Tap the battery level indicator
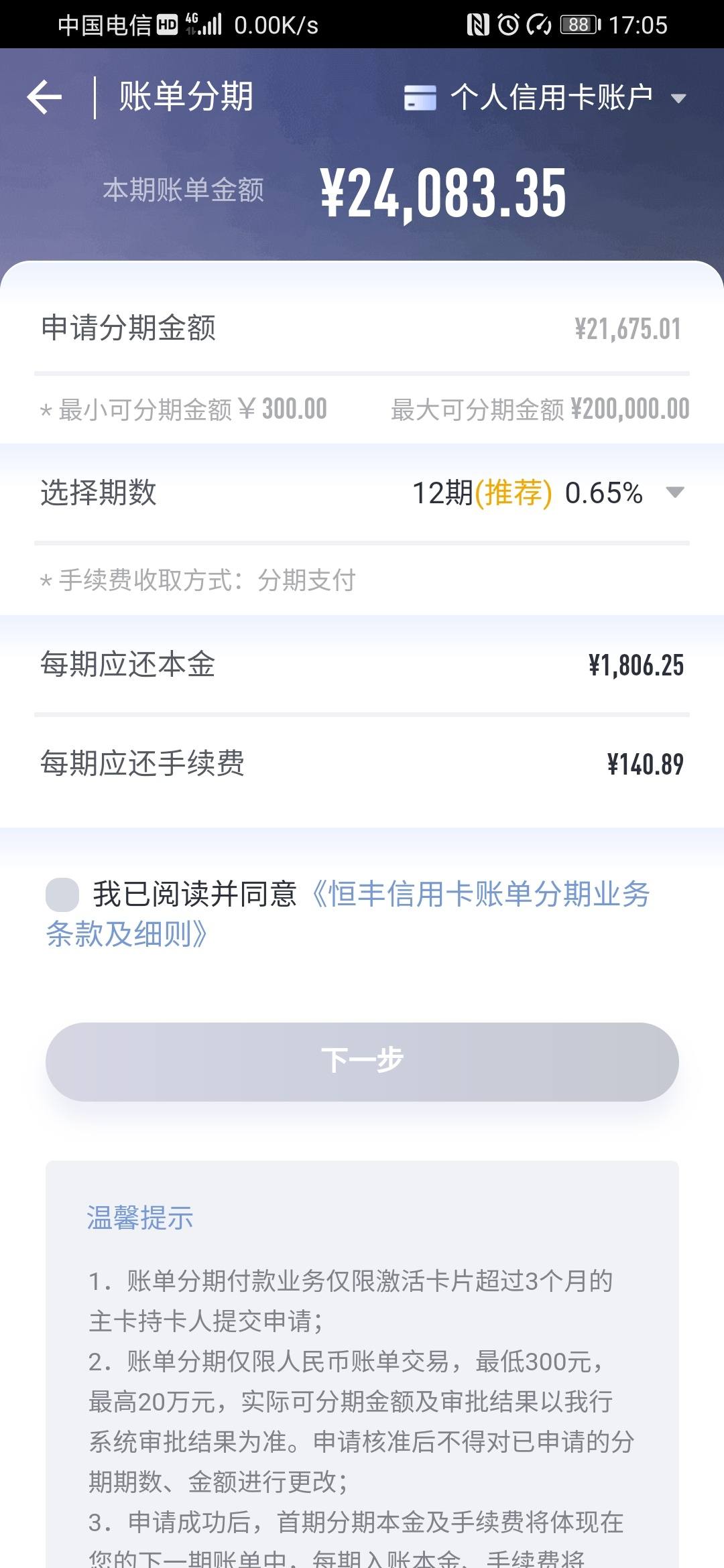This screenshot has height=1568, width=724. point(581,25)
